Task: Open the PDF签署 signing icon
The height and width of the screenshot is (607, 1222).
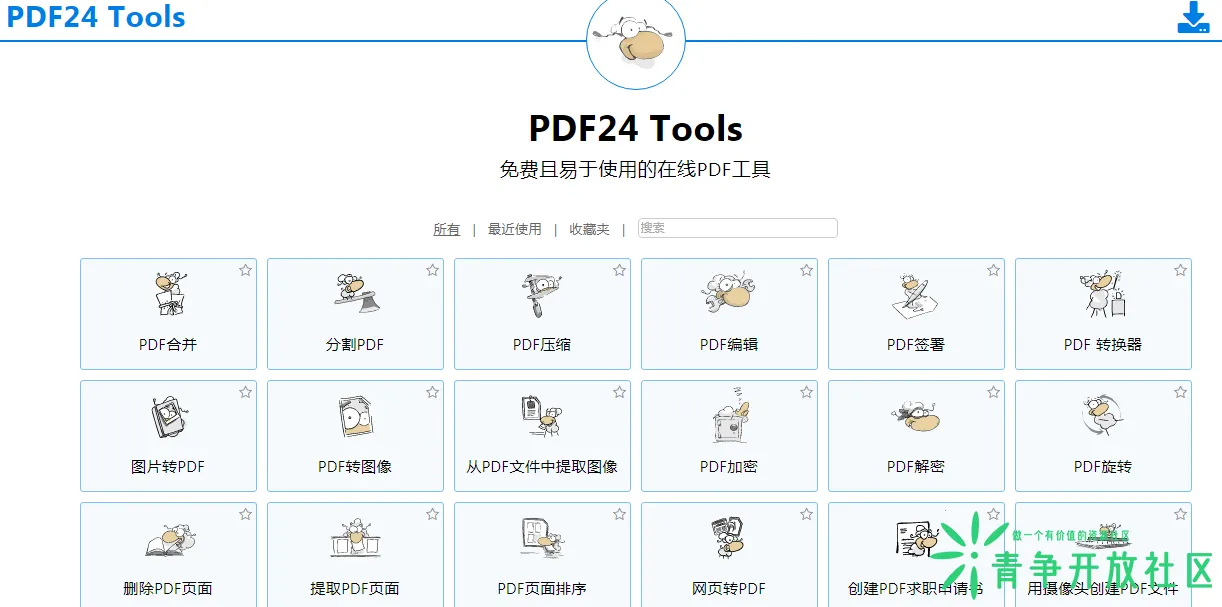Action: (x=916, y=295)
